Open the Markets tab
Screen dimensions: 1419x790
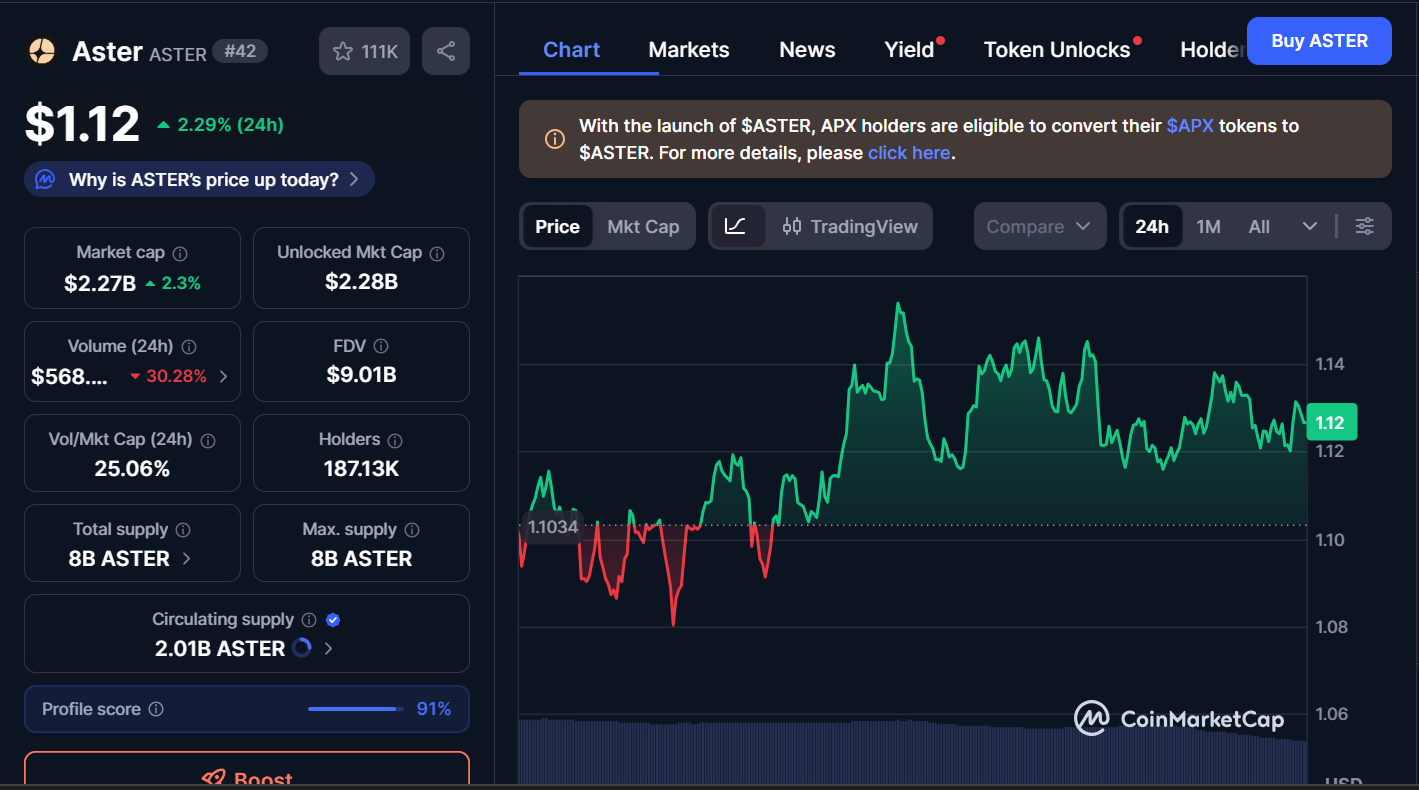point(688,50)
